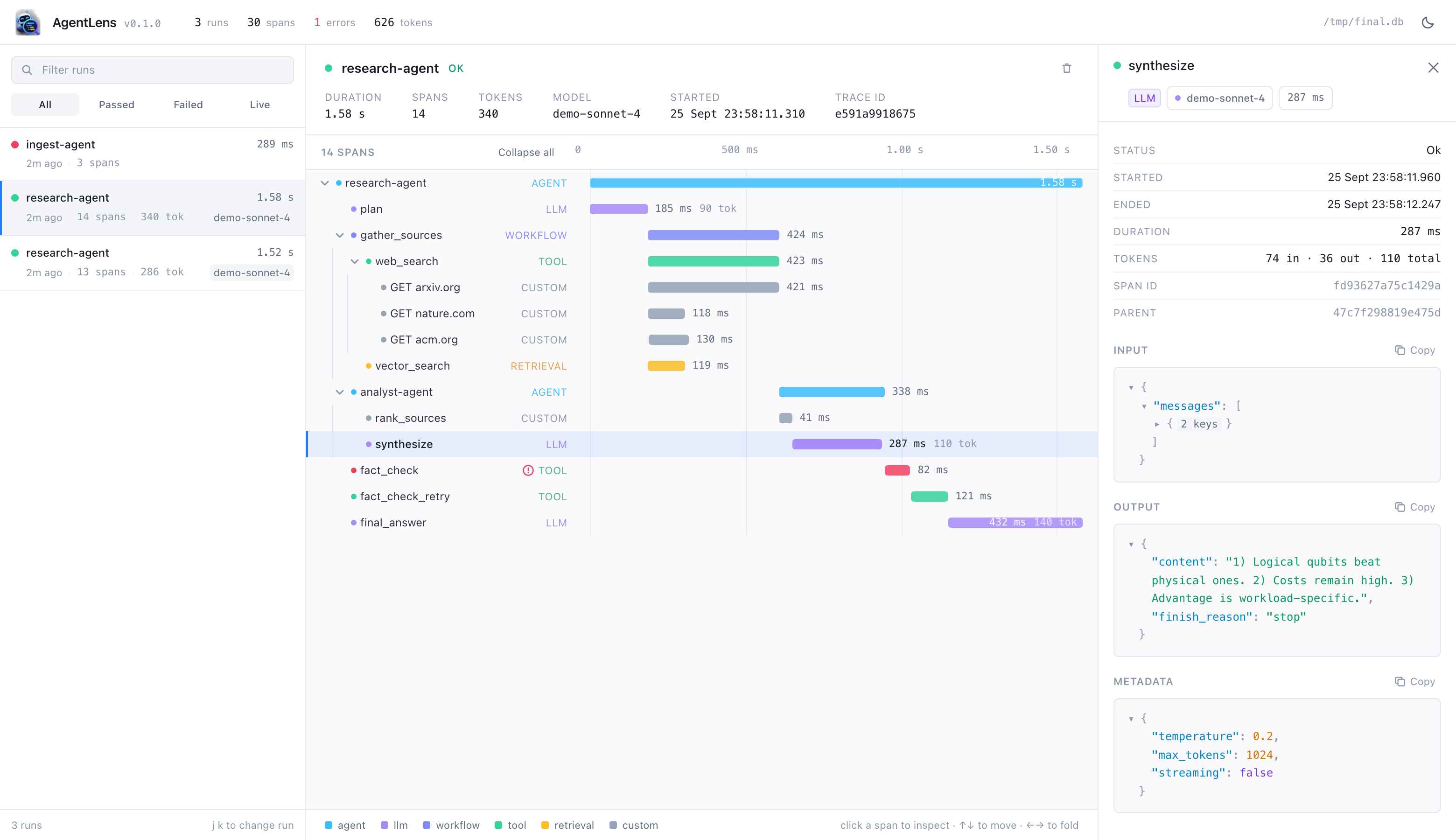Click the LLM badge in detail panel

(x=1144, y=98)
